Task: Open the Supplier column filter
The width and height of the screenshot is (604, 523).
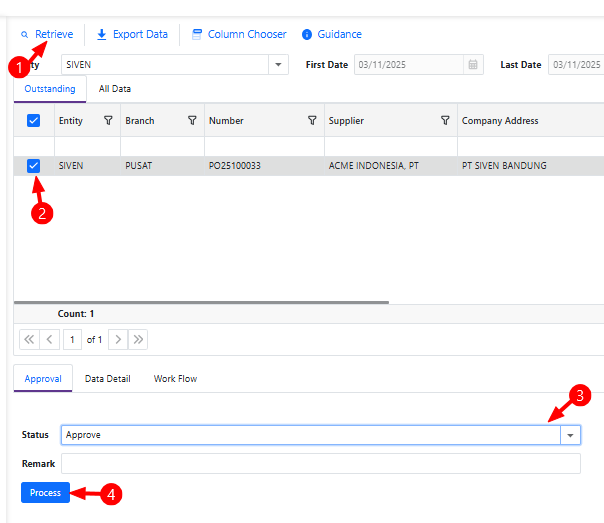Action: tap(445, 121)
